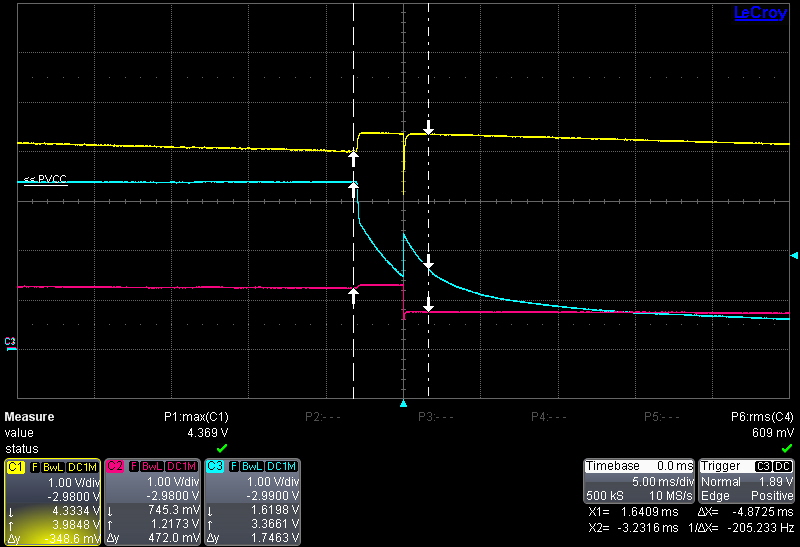Select the empty P5 measurement slot
The image size is (800, 547).
(662, 417)
